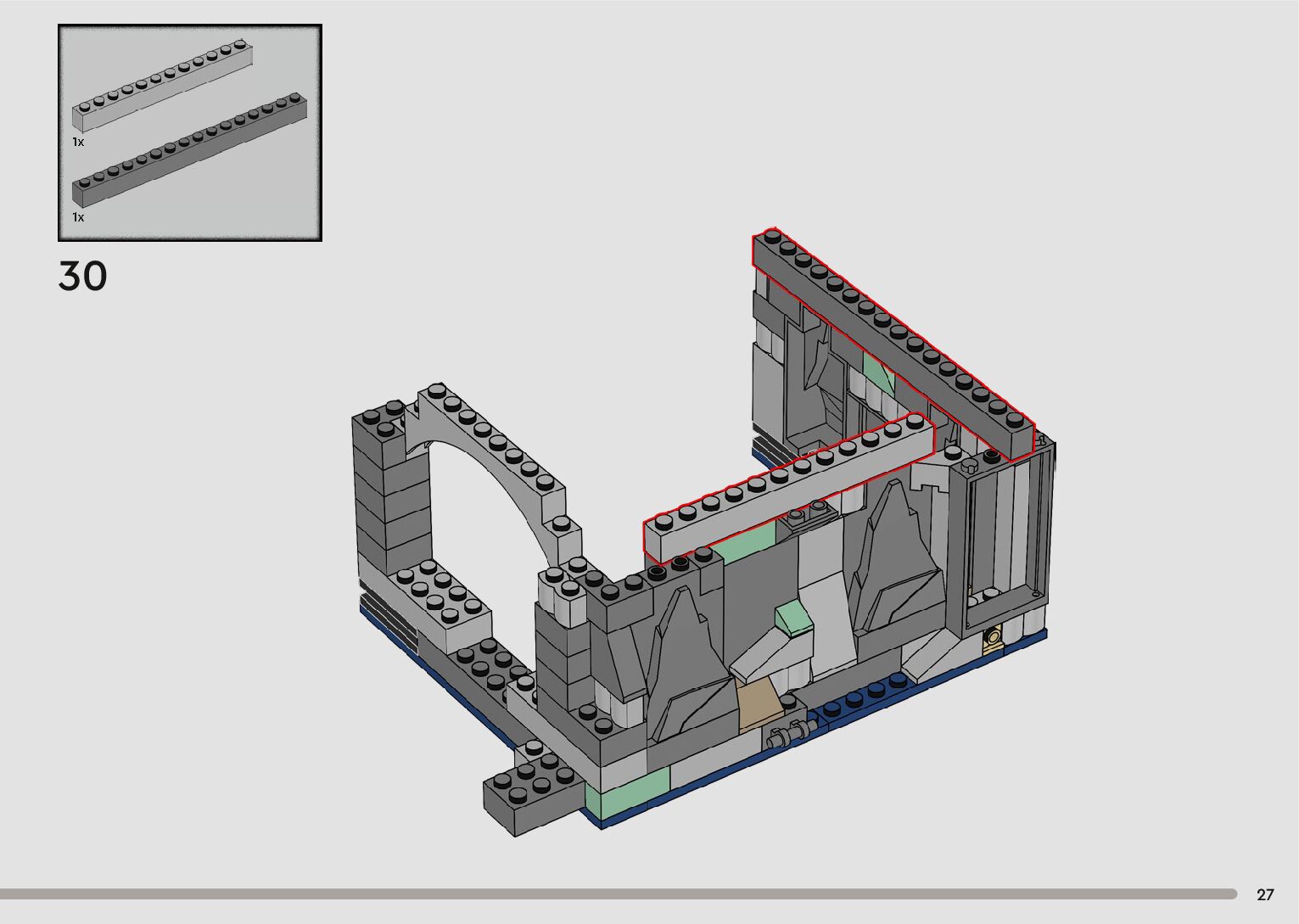Click the page number 27
Screen dimensions: 1299x924
click(x=1265, y=894)
